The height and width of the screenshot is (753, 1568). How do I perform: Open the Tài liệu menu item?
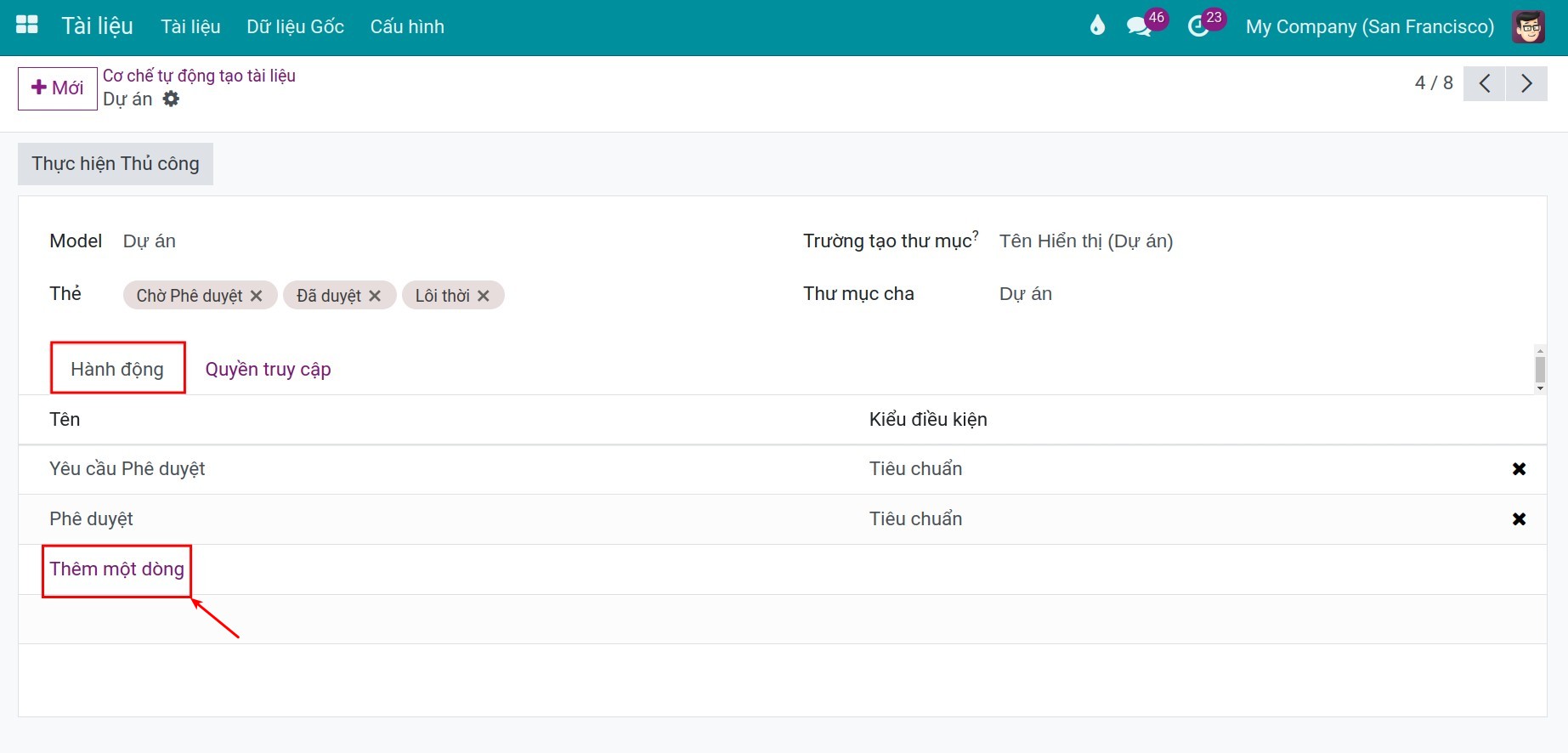coord(190,26)
